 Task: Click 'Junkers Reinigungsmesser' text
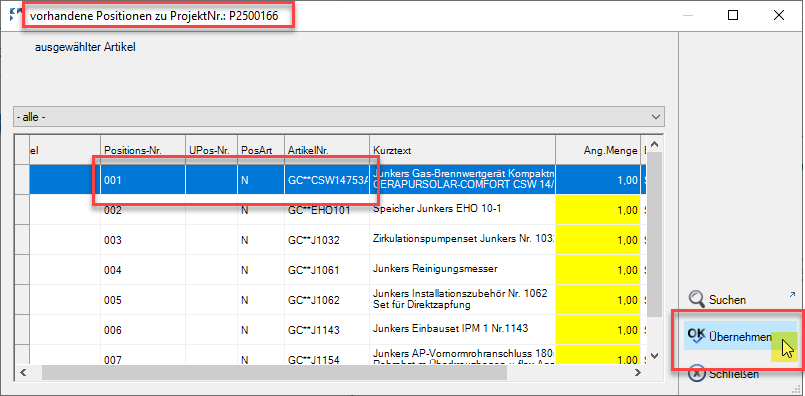[x=435, y=269]
